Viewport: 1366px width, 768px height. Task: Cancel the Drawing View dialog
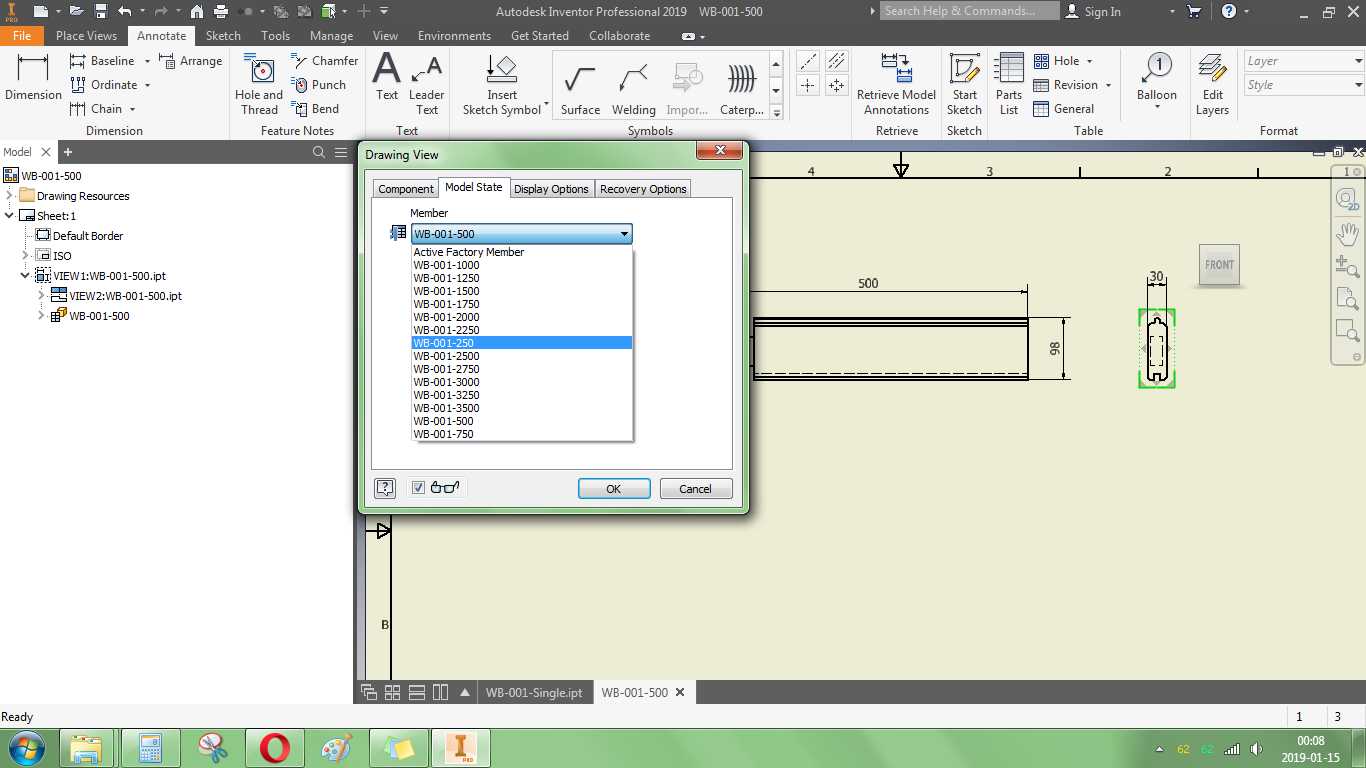pos(695,489)
